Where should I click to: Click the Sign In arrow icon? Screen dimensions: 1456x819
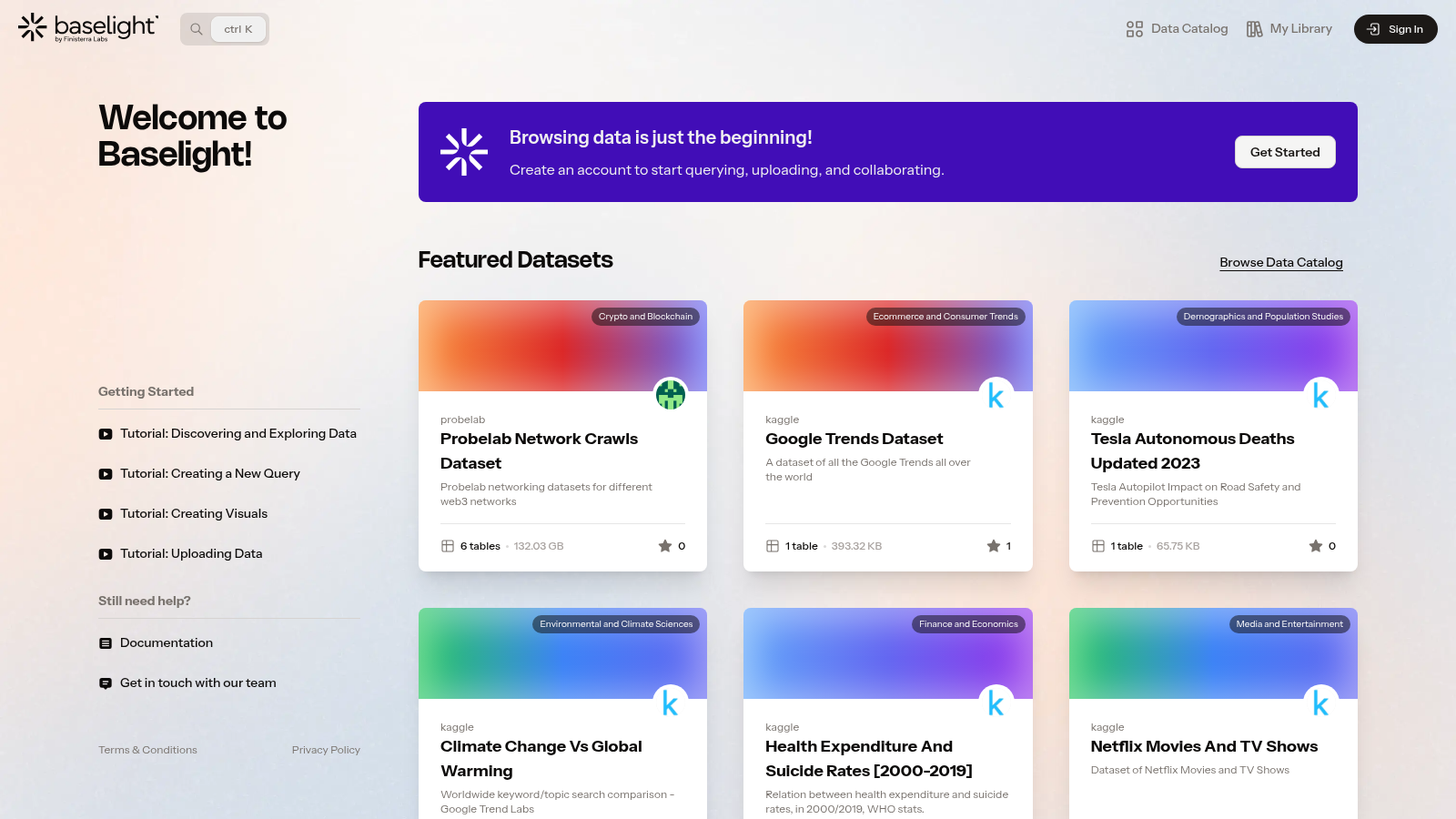click(1373, 29)
